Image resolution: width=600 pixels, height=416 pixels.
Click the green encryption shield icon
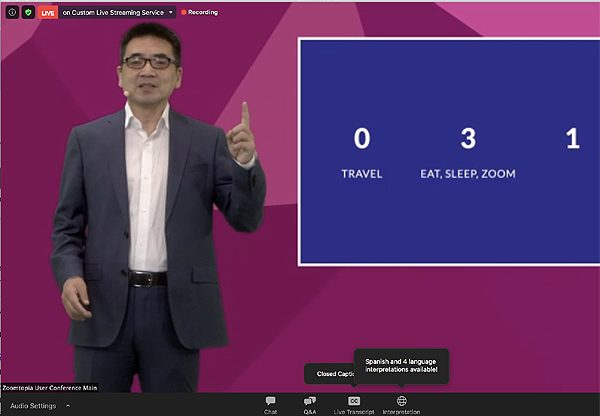[x=27, y=12]
